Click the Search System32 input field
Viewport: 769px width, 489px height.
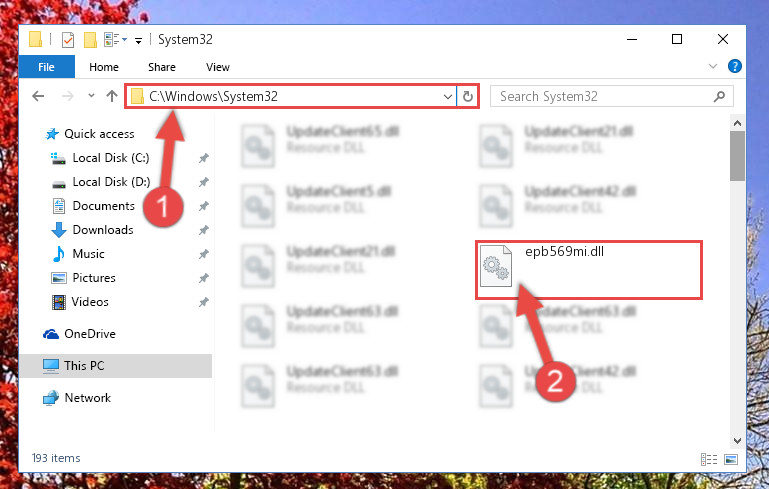coord(604,97)
